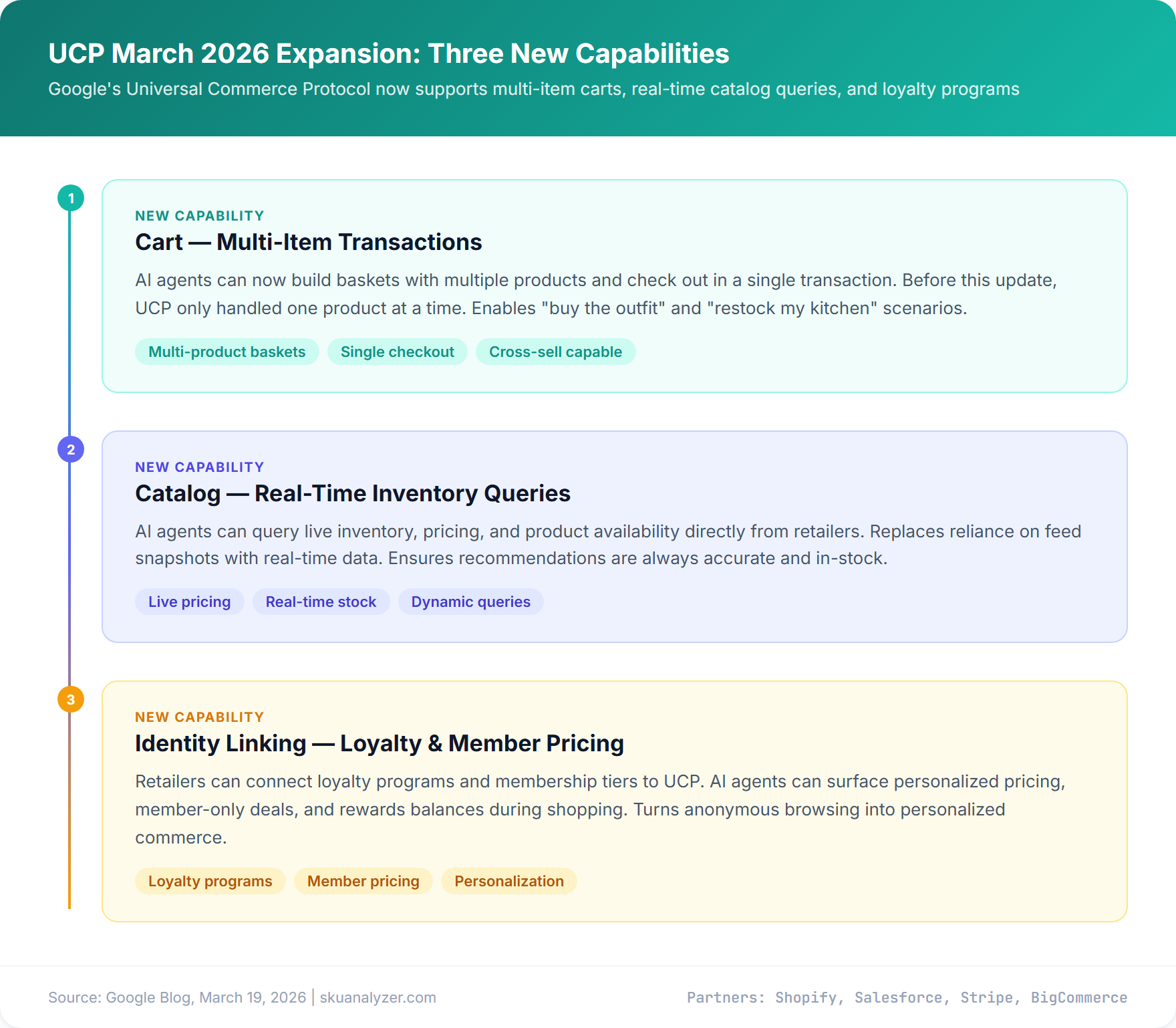Image resolution: width=1176 pixels, height=1028 pixels.
Task: Click the Member pricing tag
Action: 363,881
